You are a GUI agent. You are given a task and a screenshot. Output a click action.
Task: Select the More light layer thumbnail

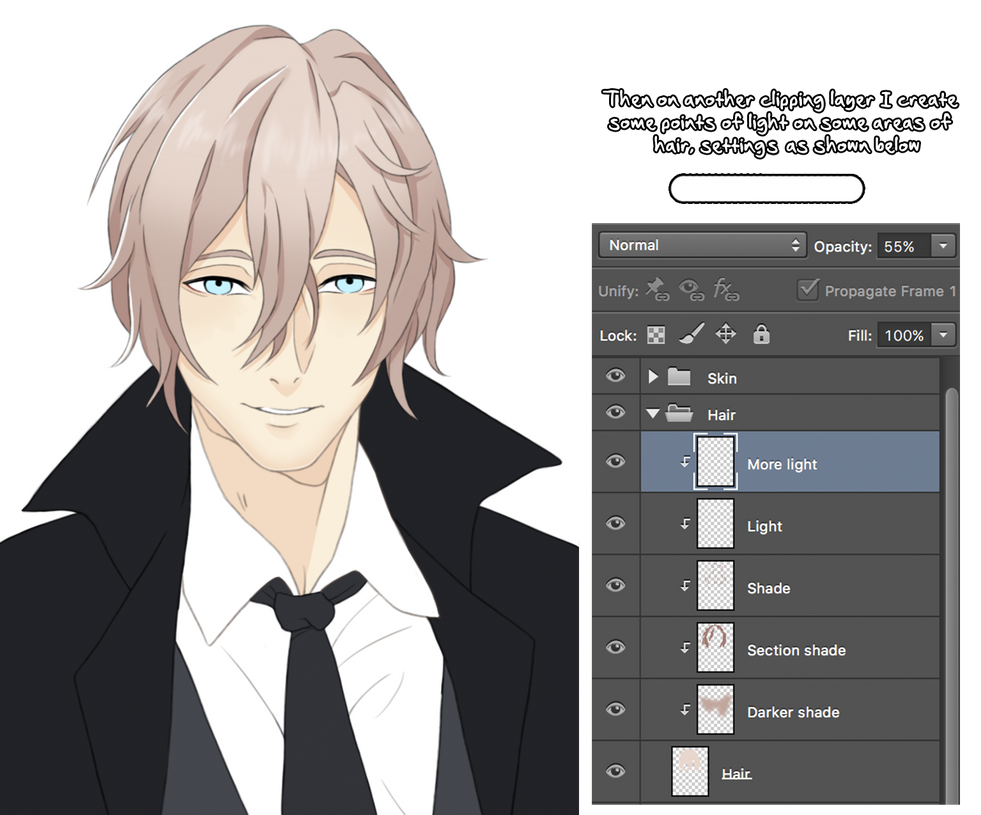[x=715, y=462]
